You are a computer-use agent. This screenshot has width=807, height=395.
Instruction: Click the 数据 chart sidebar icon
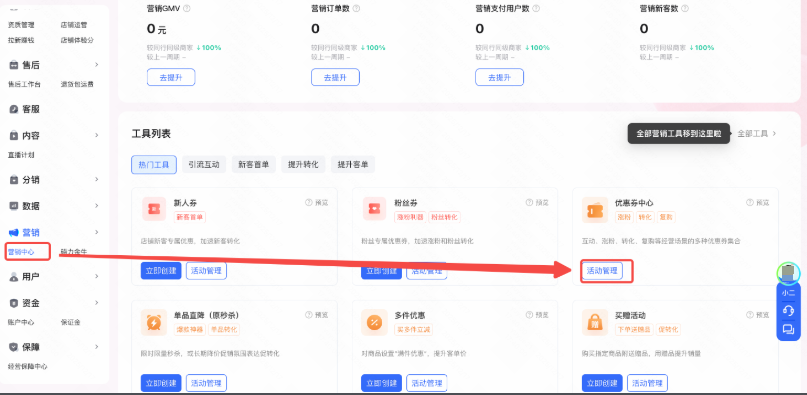14,206
